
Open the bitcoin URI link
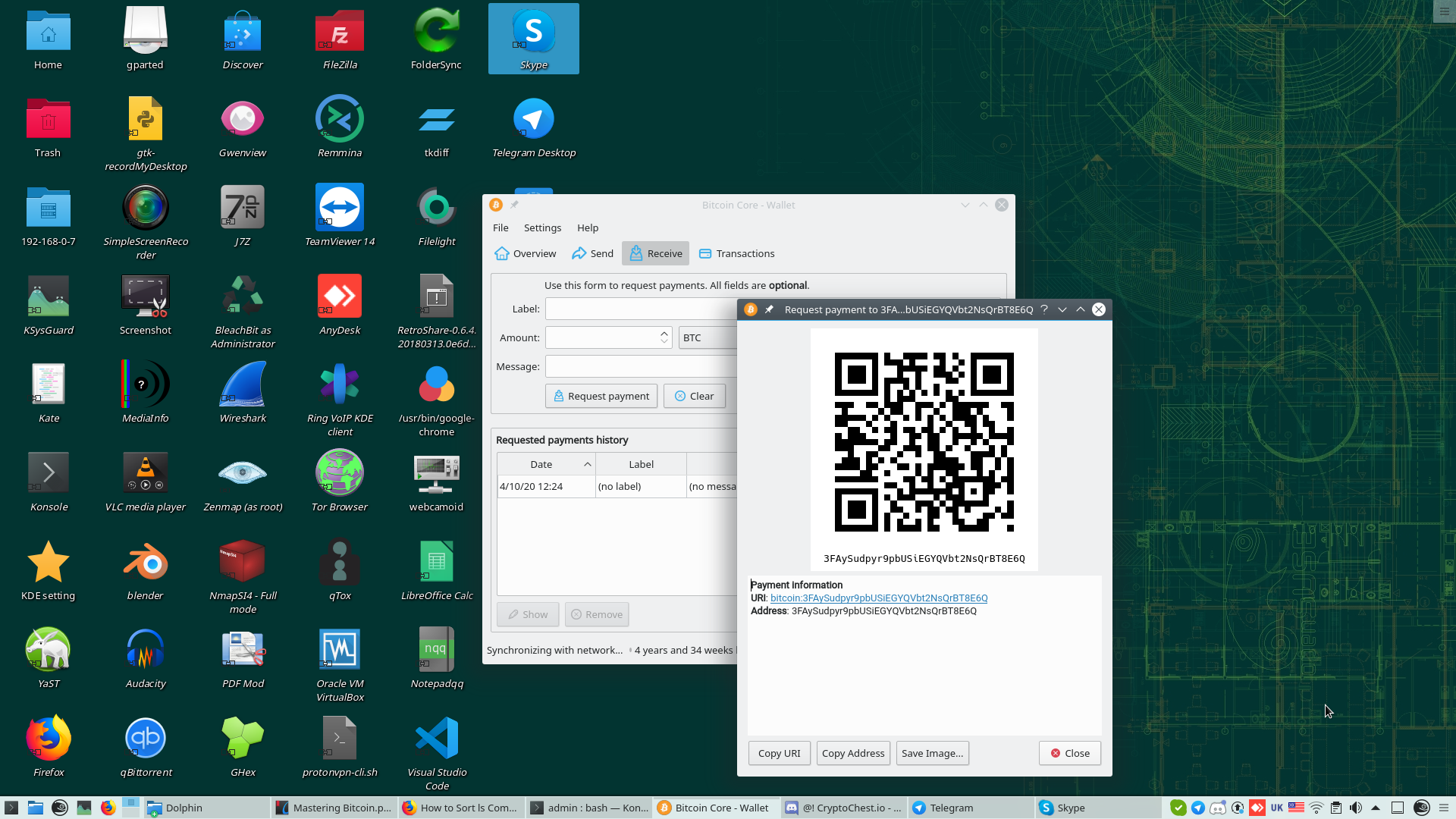(878, 598)
